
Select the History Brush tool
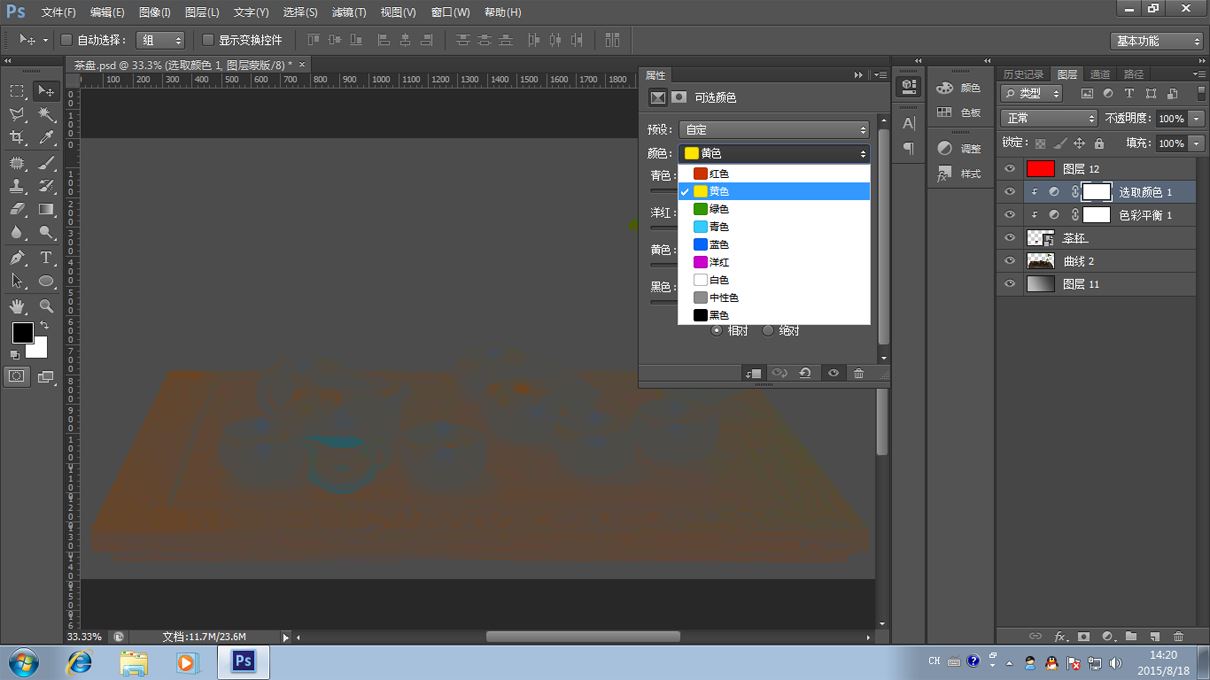click(x=46, y=186)
